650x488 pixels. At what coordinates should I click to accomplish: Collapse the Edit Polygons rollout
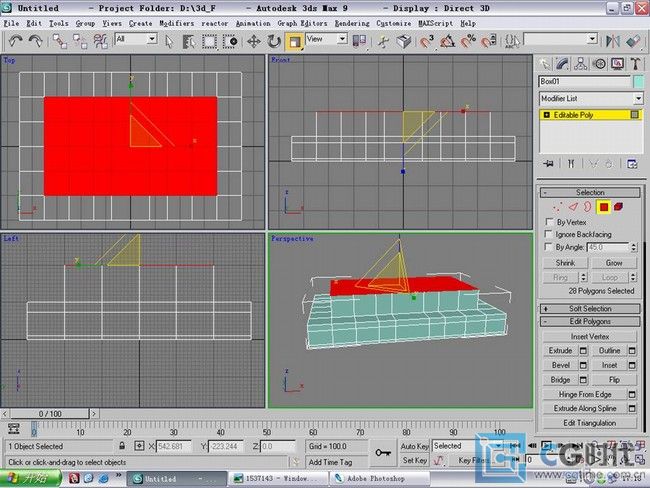pos(590,322)
